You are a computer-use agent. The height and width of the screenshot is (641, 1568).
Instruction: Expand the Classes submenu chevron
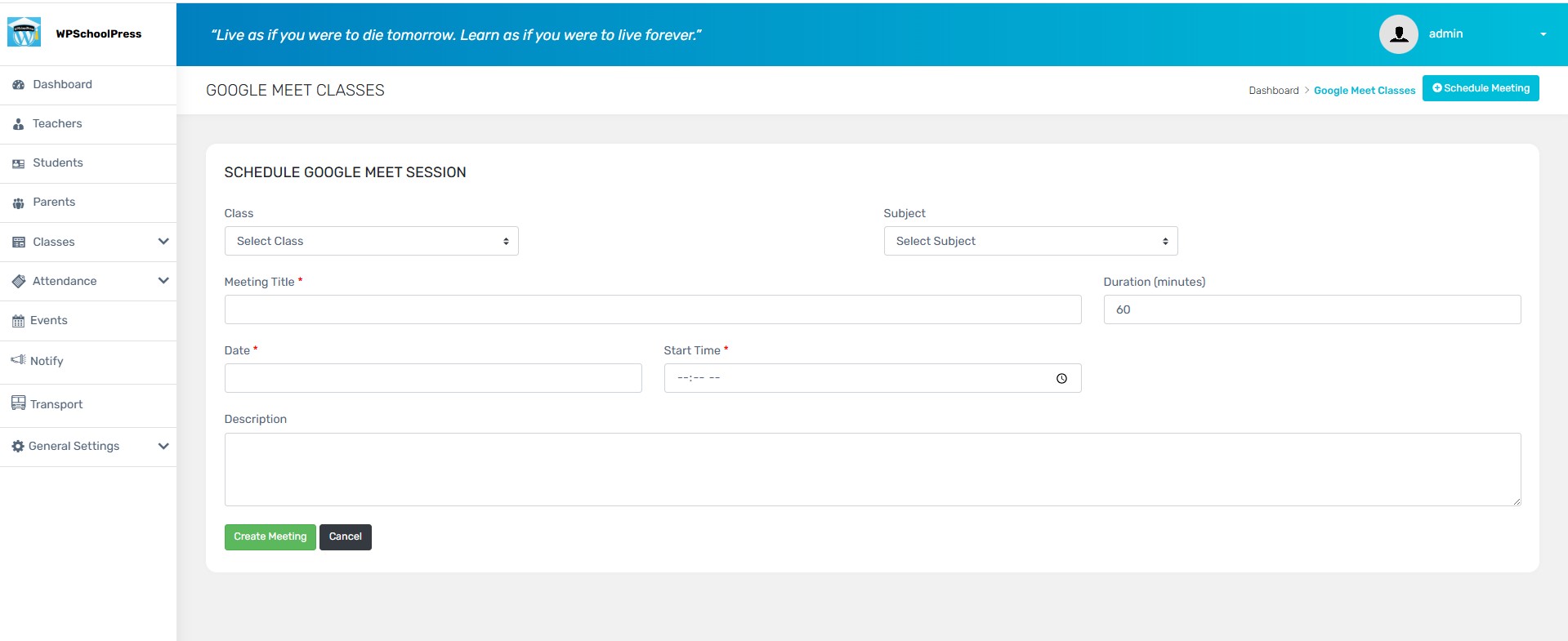(163, 242)
